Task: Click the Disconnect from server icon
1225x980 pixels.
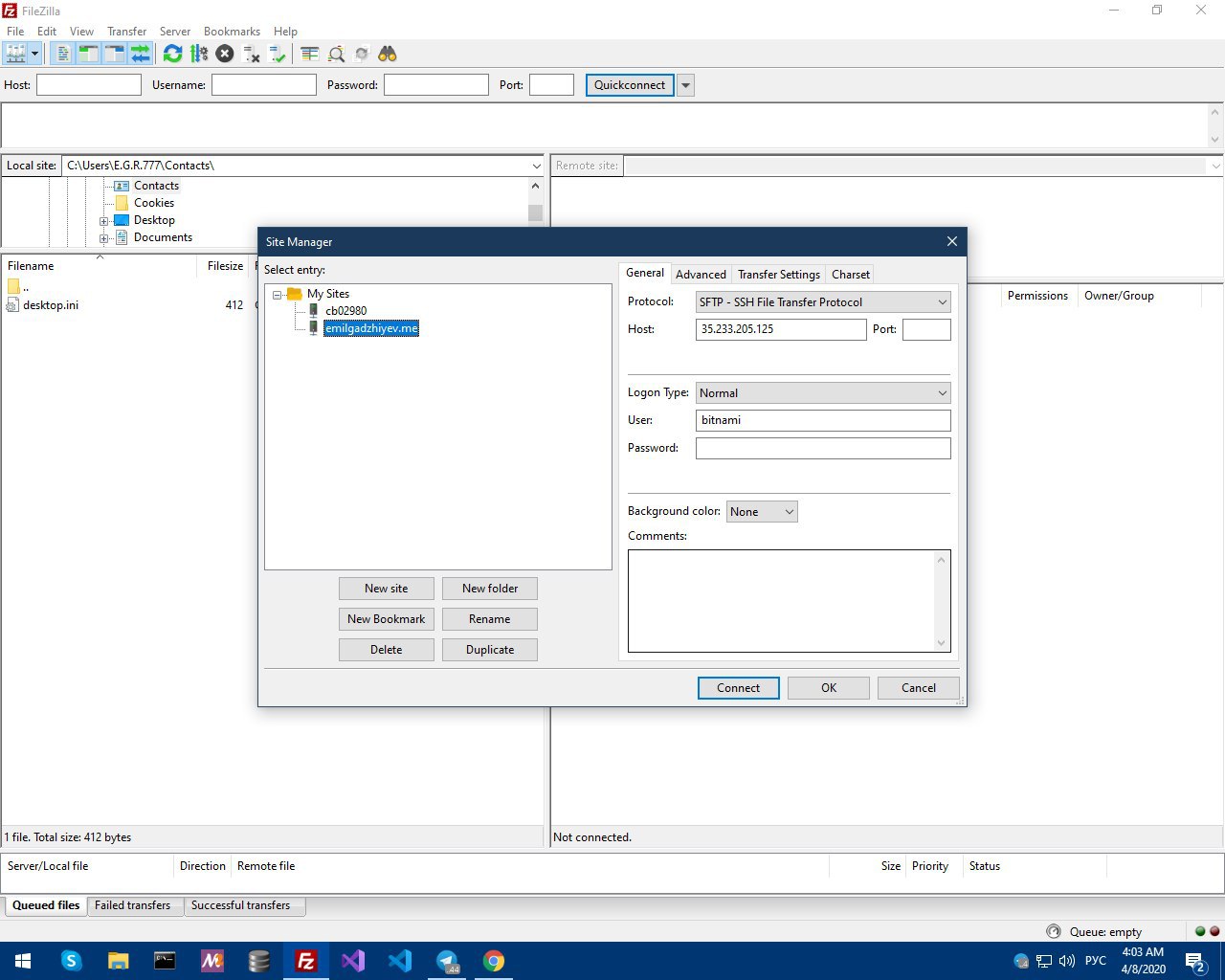Action: coord(252,54)
